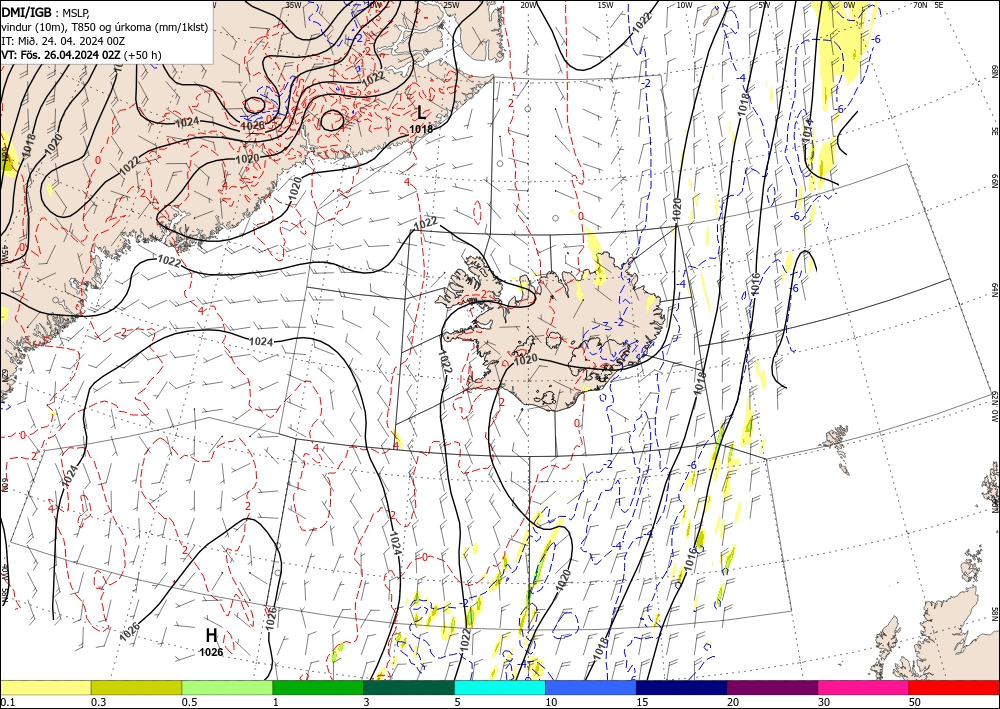
Task: Select the pink 30–50 legend color segment
Action: (x=863, y=687)
